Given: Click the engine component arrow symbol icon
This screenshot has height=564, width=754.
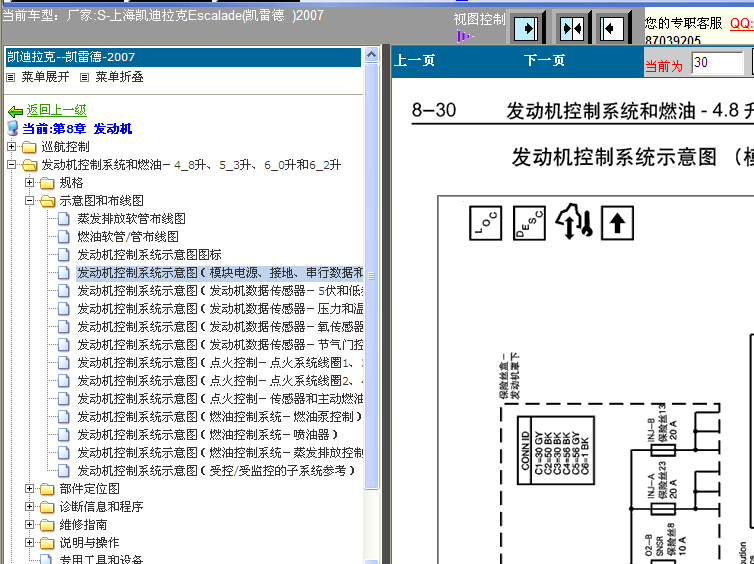Looking at the screenshot, I should pyautogui.click(x=574, y=222).
